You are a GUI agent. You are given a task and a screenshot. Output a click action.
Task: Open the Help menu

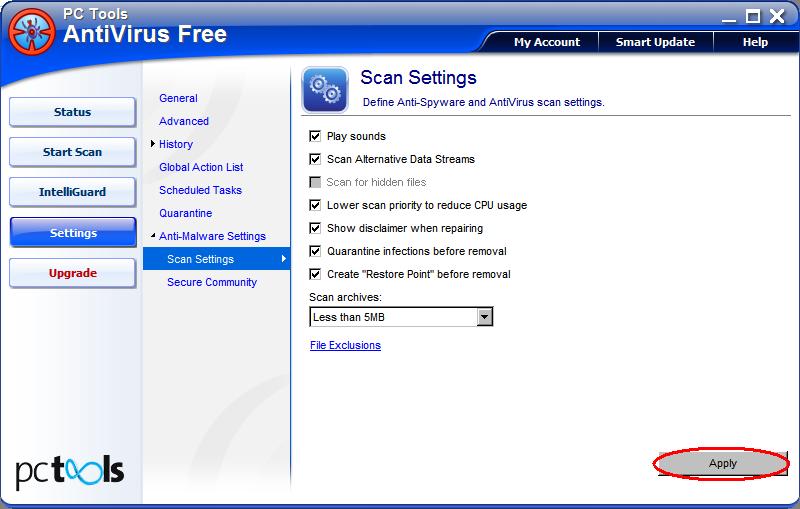[x=755, y=42]
